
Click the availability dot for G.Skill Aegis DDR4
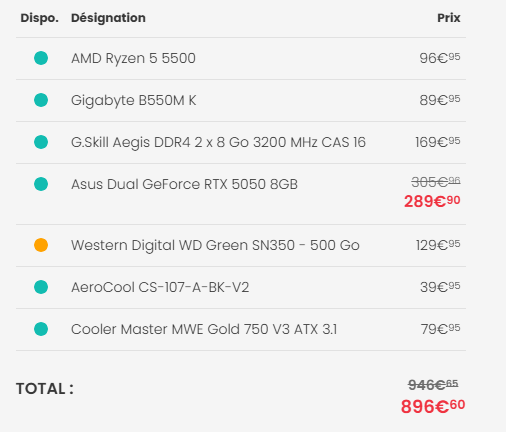41,142
